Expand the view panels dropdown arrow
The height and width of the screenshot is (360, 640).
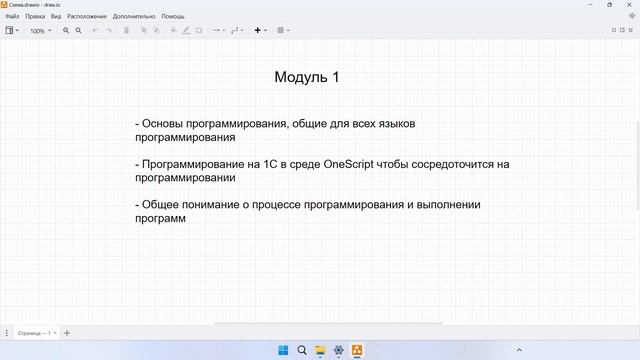point(17,31)
